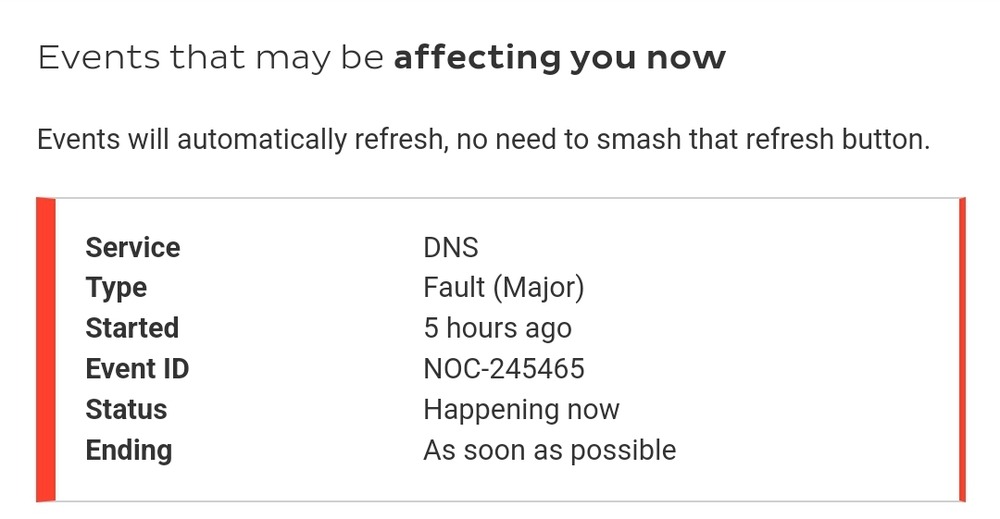The image size is (1000, 519).
Task: Click the "As soon as possible" ending value
Action: (549, 450)
